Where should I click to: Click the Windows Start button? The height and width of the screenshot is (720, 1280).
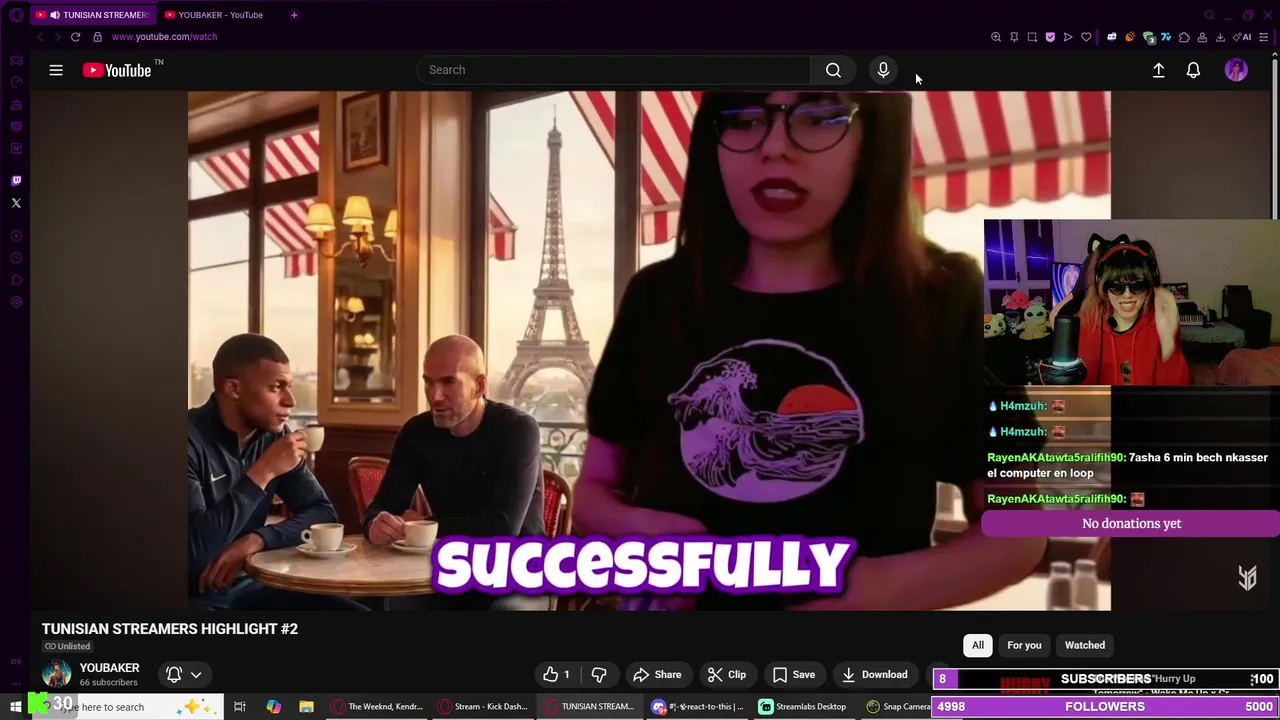pyautogui.click(x=15, y=707)
